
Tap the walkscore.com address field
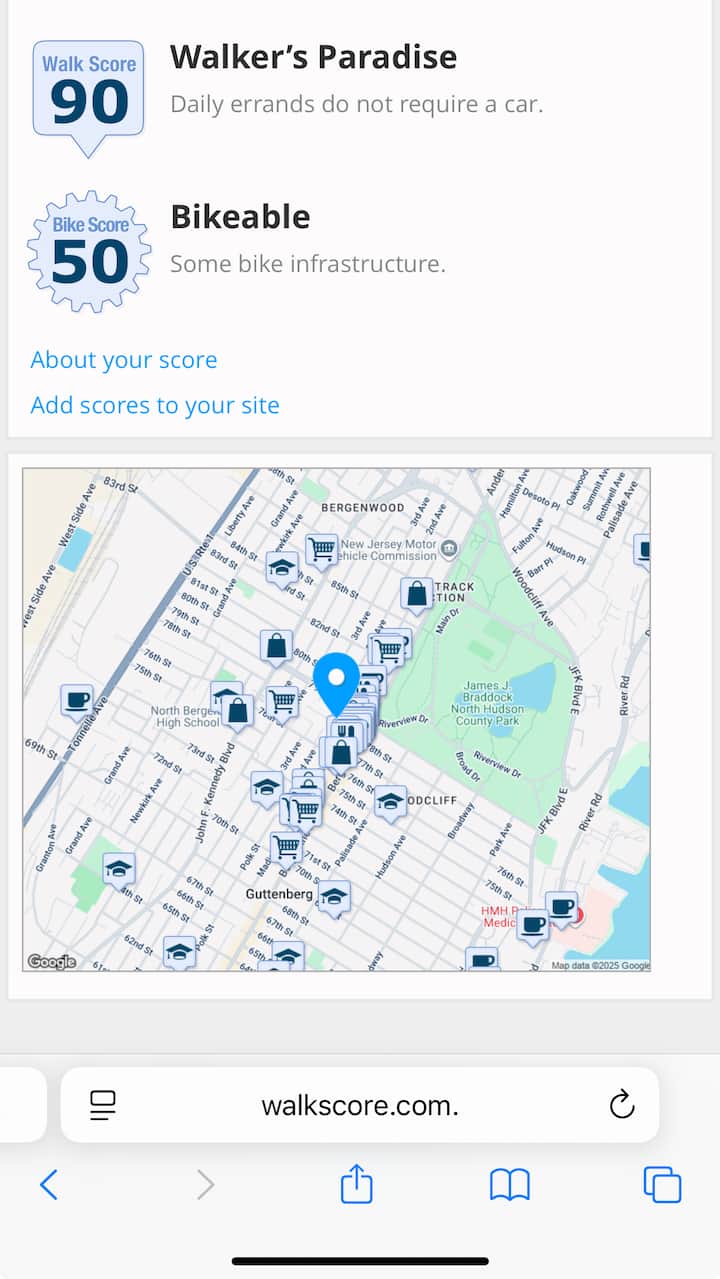[360, 1105]
